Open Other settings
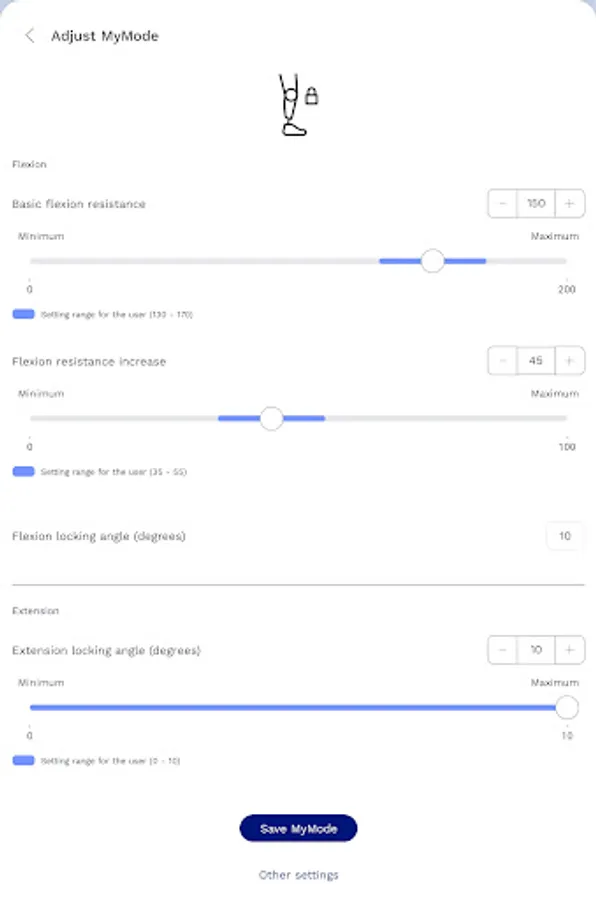Screen dimensions: 596x900 (297, 874)
